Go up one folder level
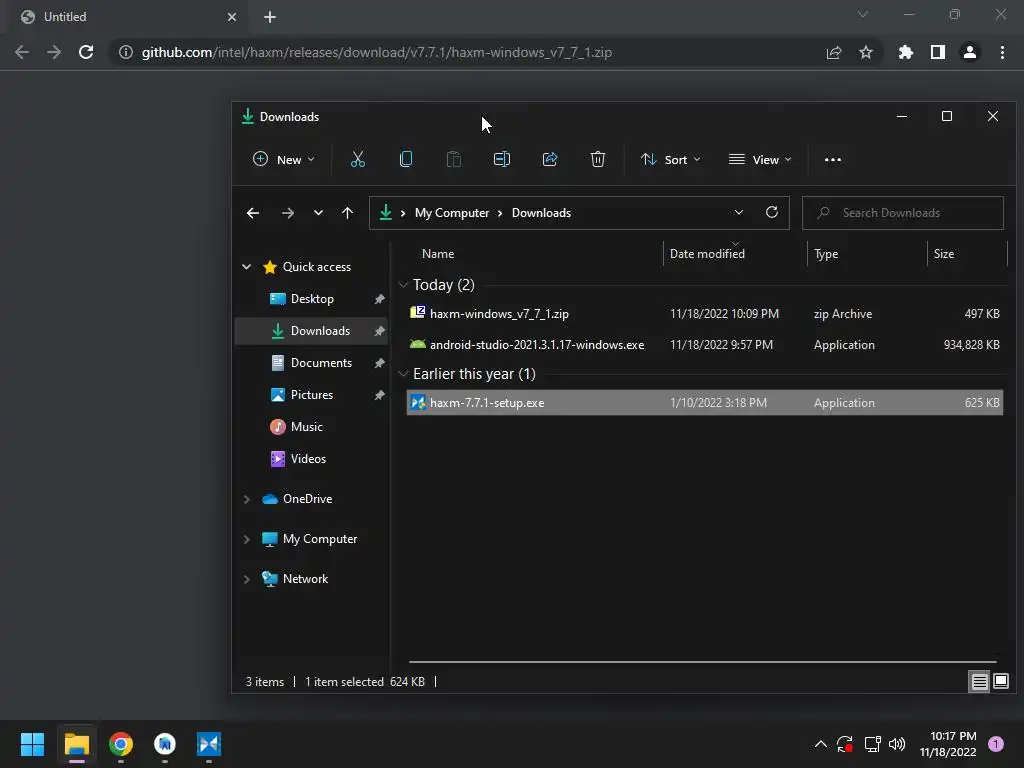 (347, 213)
